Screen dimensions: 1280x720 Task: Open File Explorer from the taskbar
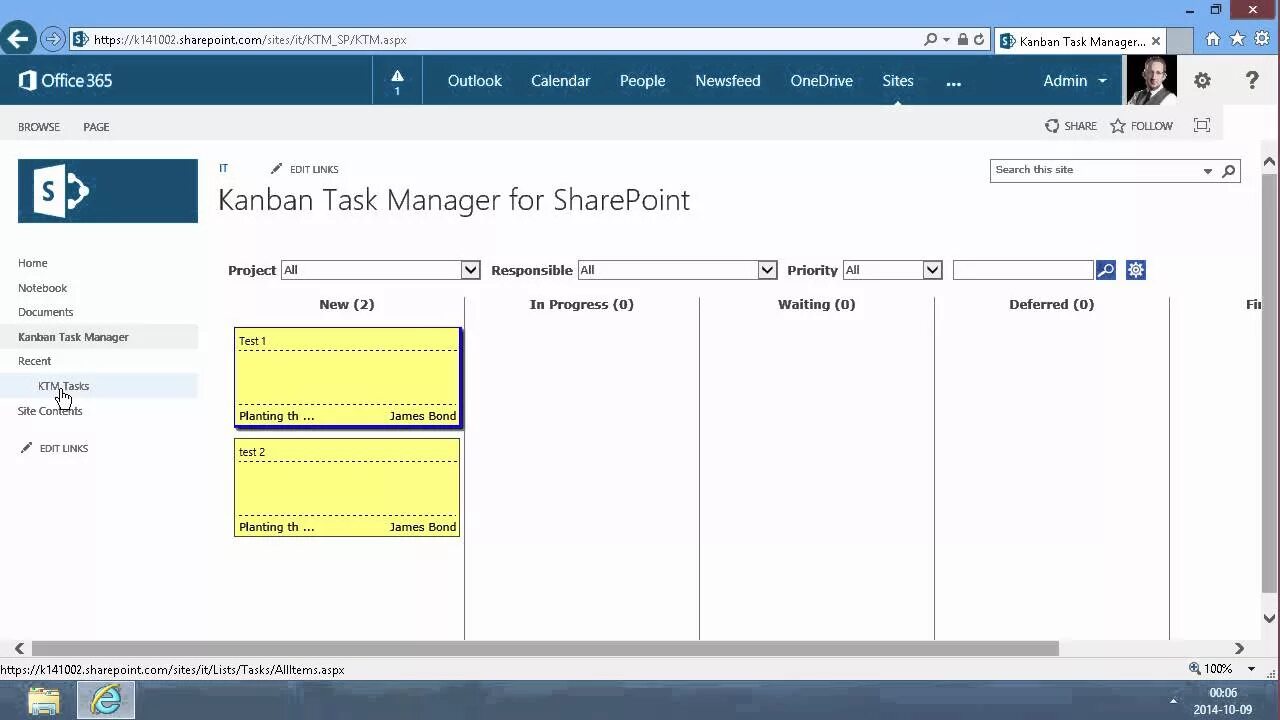[43, 700]
